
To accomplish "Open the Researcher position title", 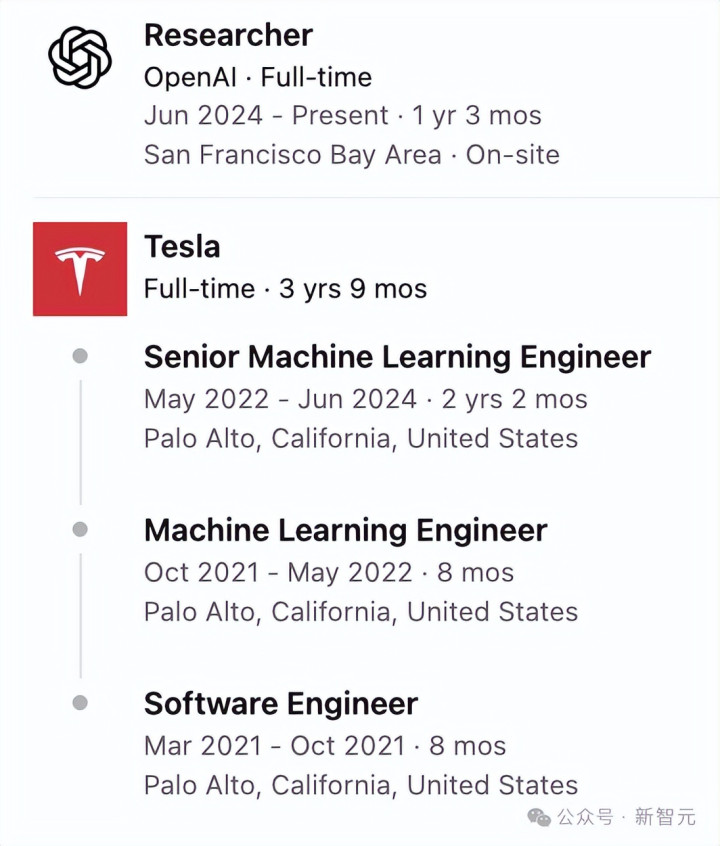I will click(228, 35).
